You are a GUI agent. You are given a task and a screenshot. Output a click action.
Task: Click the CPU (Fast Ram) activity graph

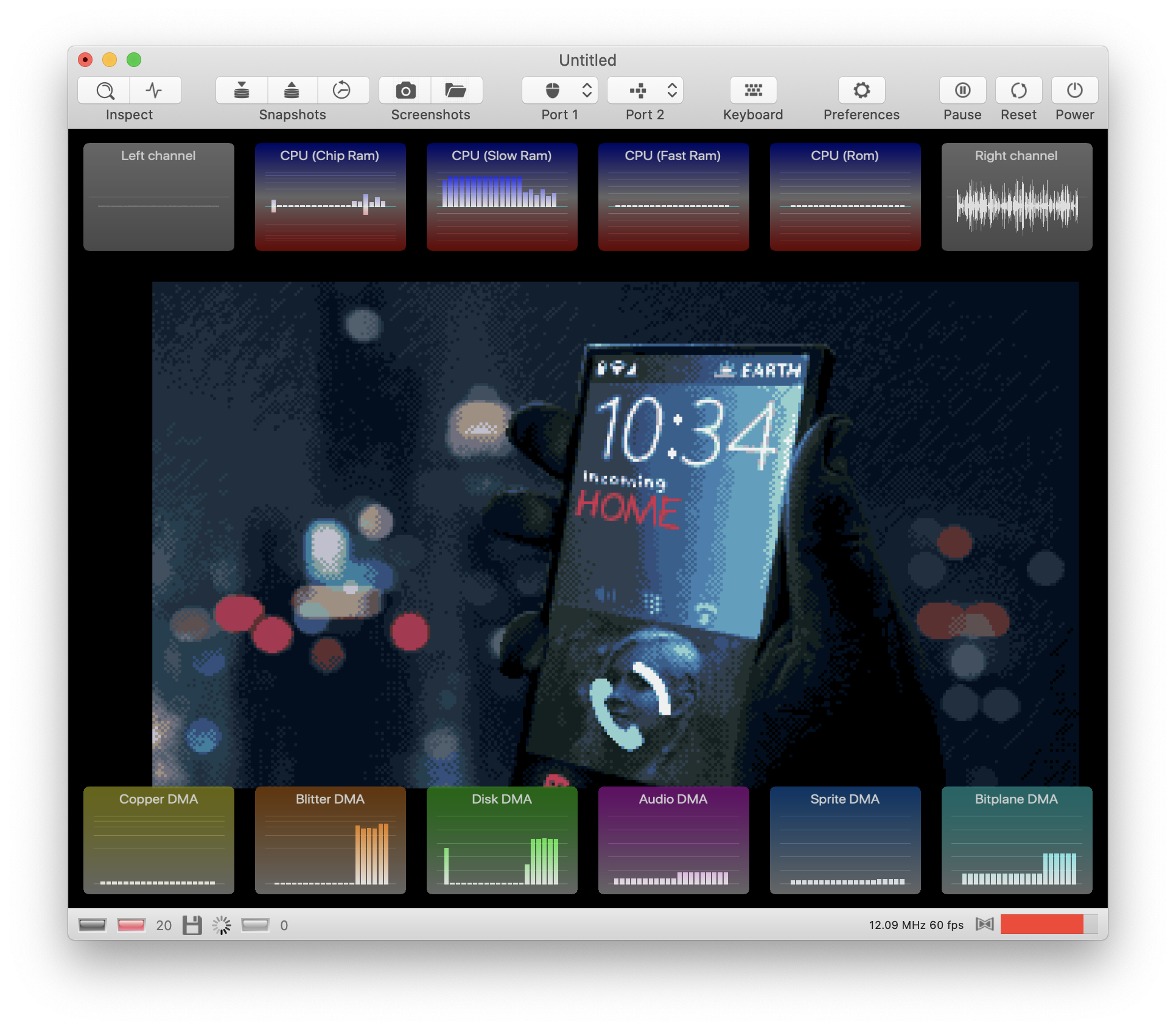click(x=674, y=197)
